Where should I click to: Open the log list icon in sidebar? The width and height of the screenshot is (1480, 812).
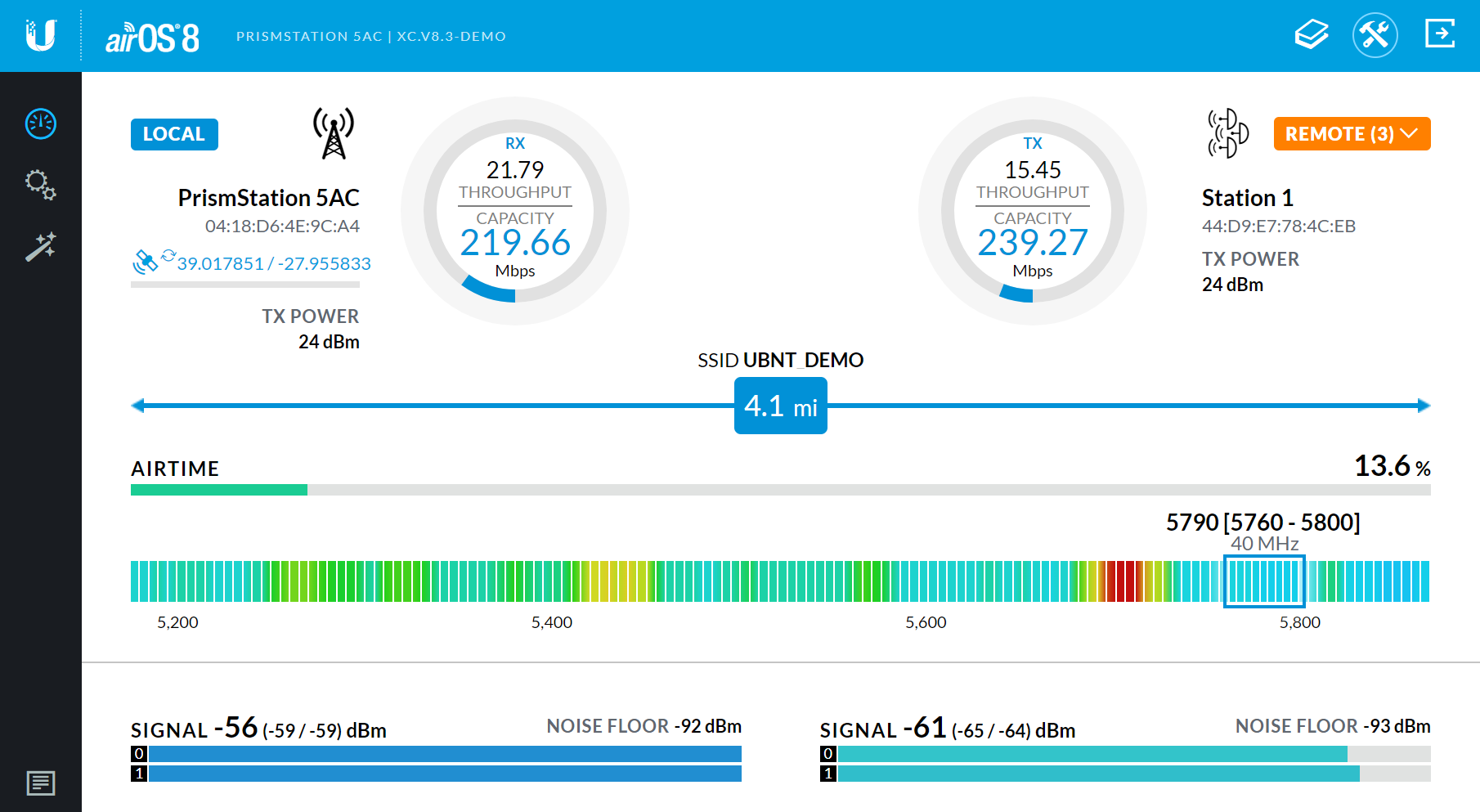[x=41, y=783]
